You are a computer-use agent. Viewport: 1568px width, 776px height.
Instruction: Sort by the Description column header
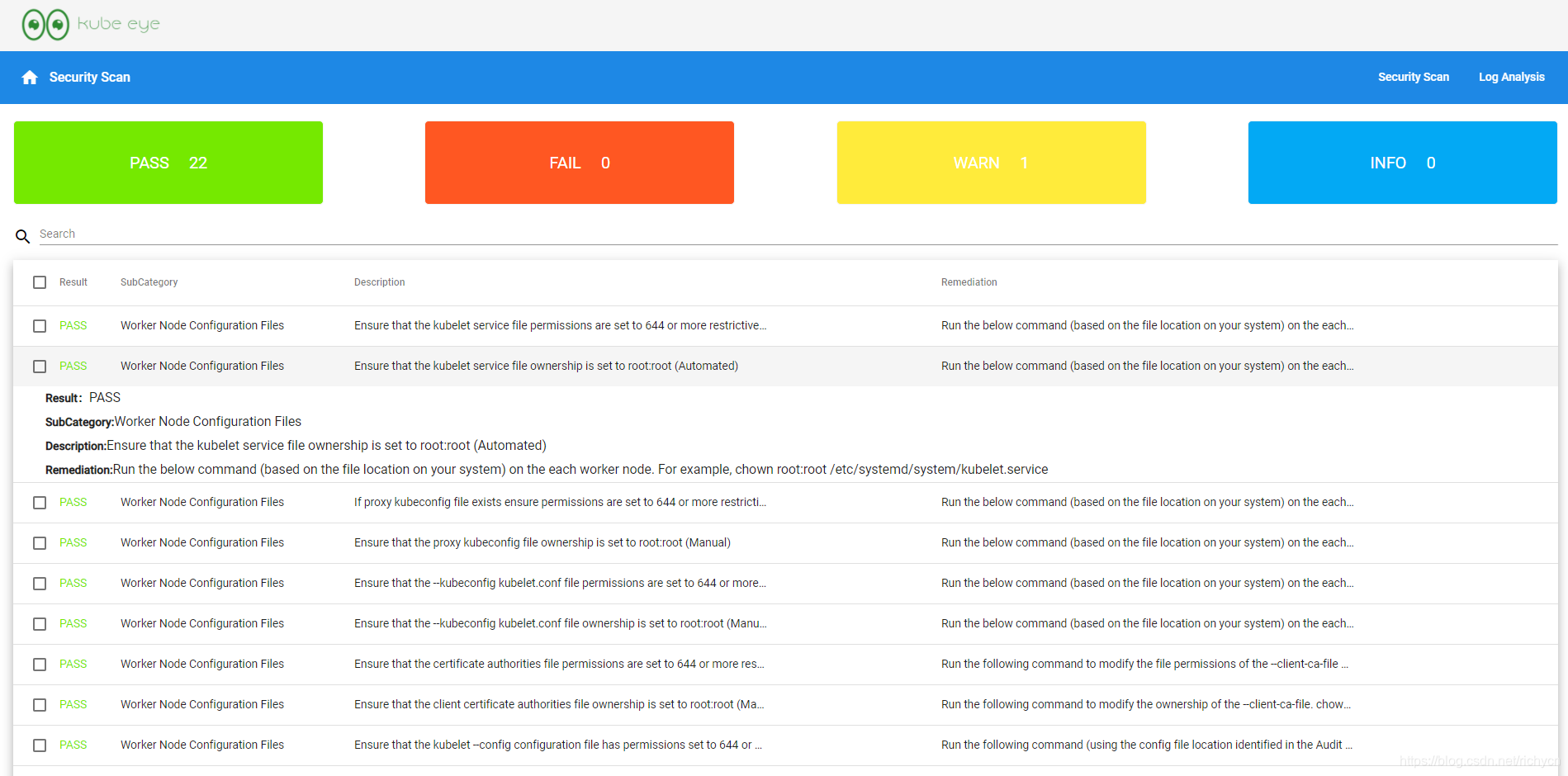coord(380,282)
